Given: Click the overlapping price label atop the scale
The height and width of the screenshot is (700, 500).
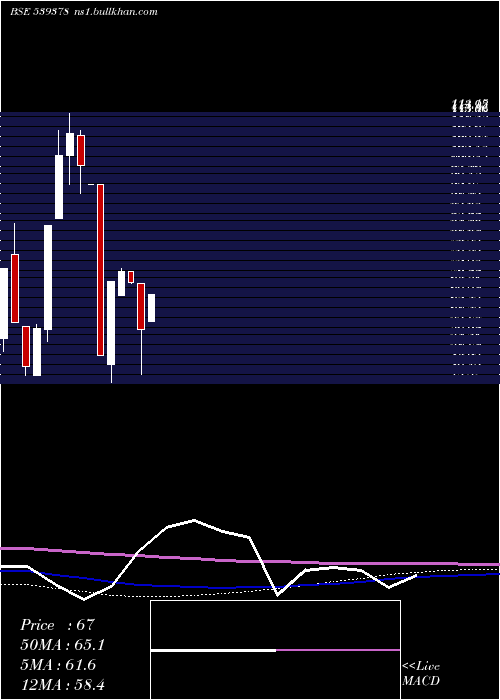Looking at the screenshot, I should tap(469, 106).
